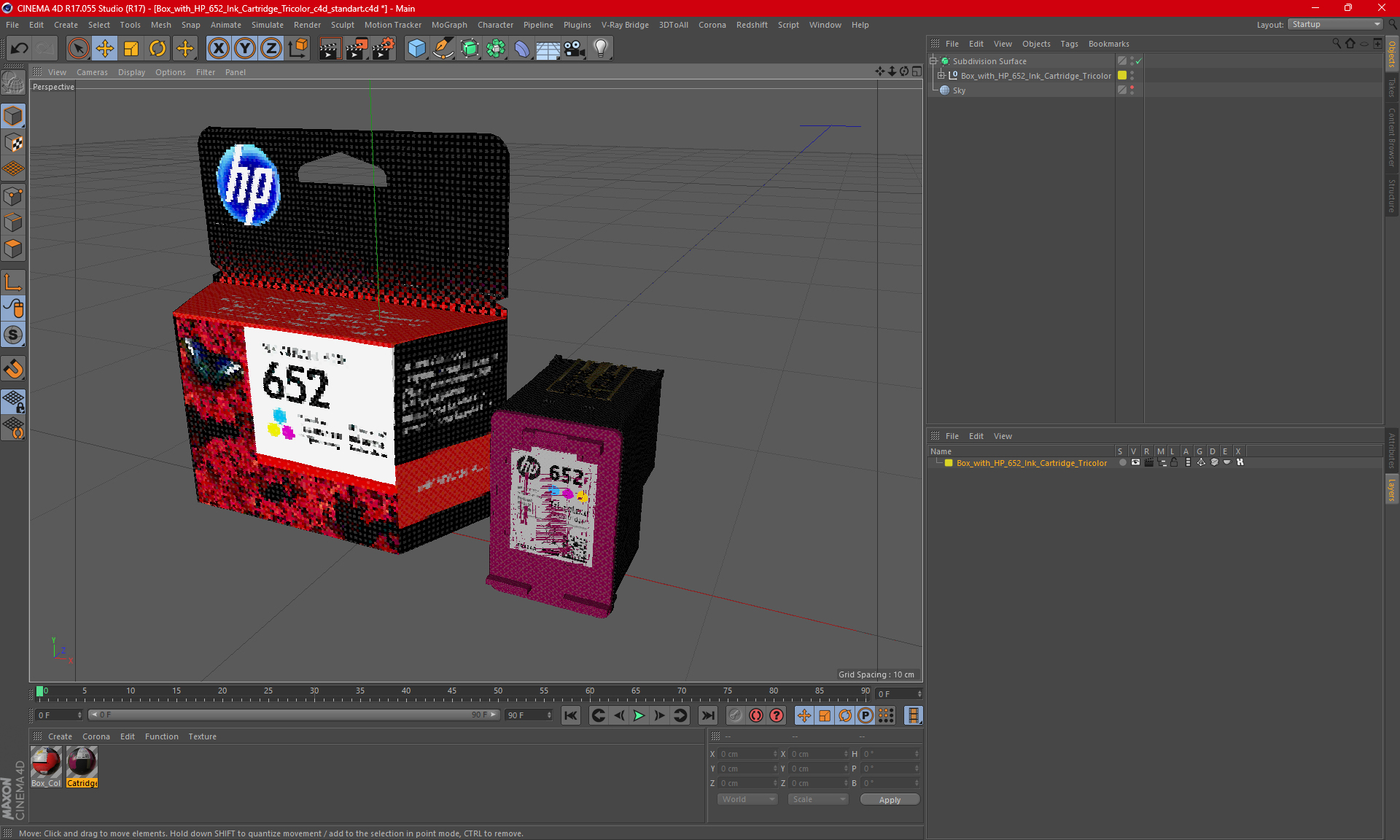The width and height of the screenshot is (1400, 840).
Task: Open the Simulate menu
Action: point(268,25)
